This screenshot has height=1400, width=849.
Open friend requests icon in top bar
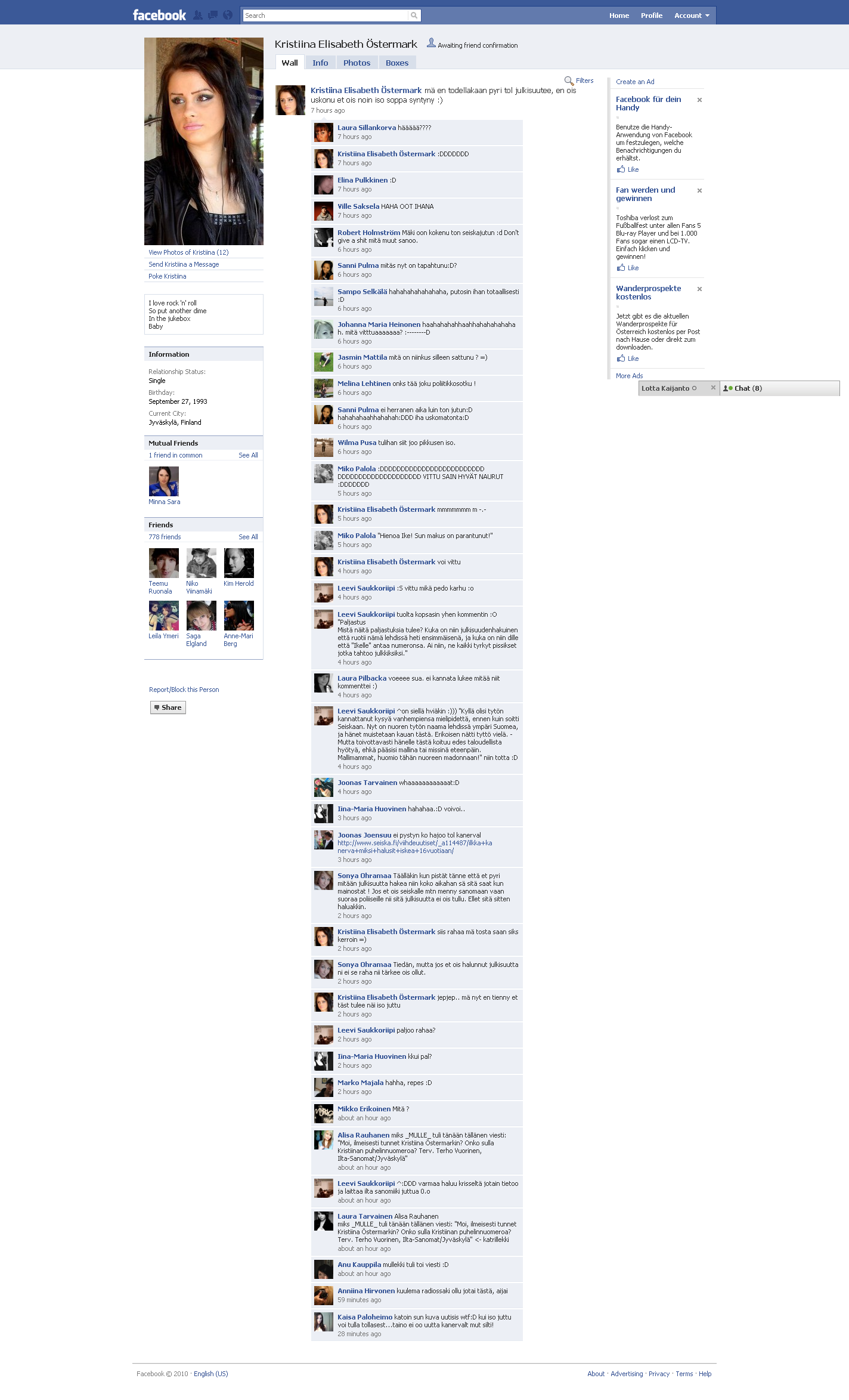click(x=198, y=16)
